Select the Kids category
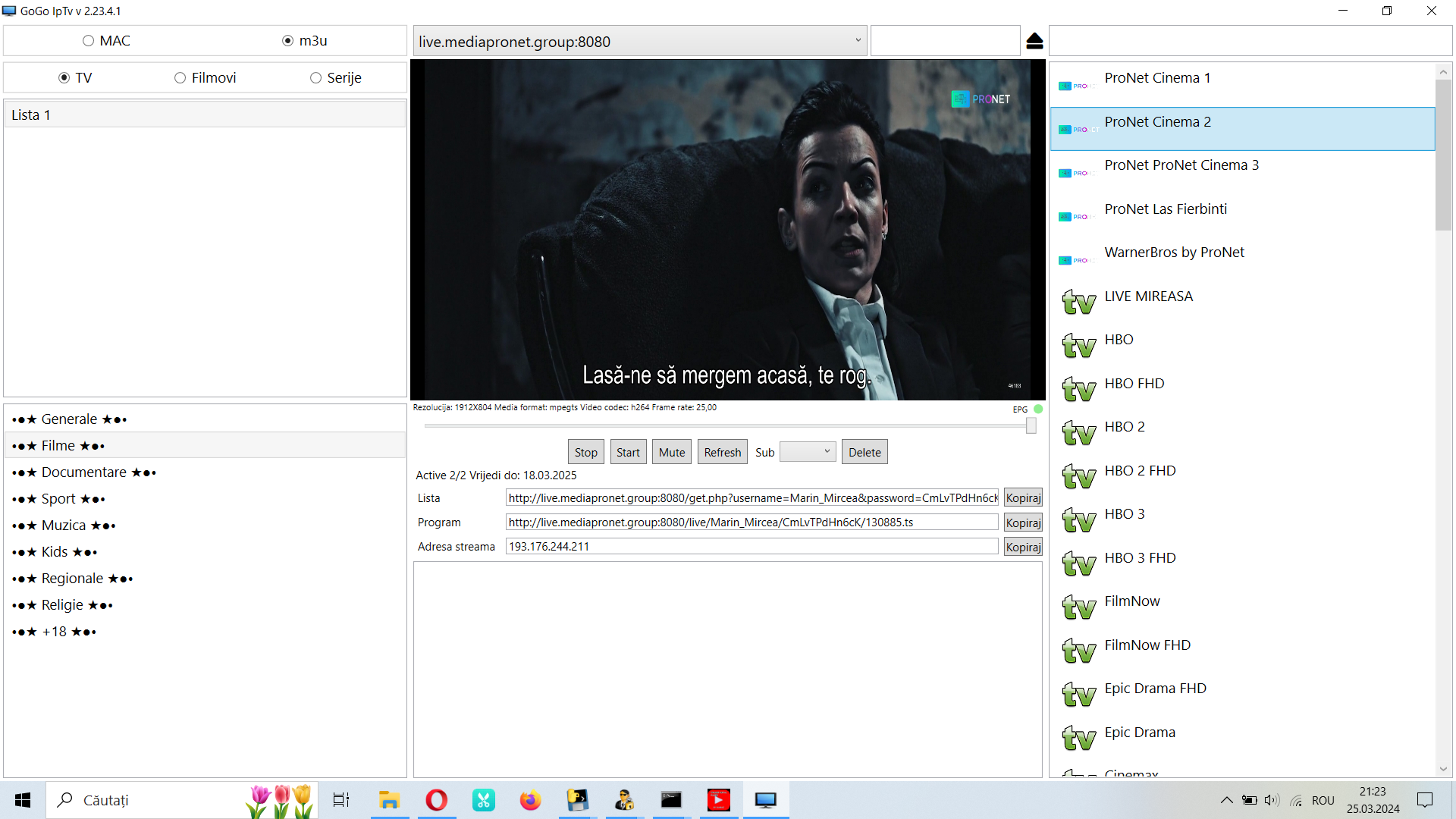 (205, 552)
